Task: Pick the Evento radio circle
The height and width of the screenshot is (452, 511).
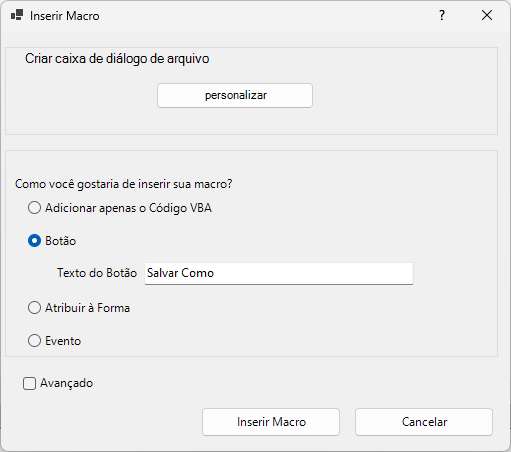Action: point(34,341)
